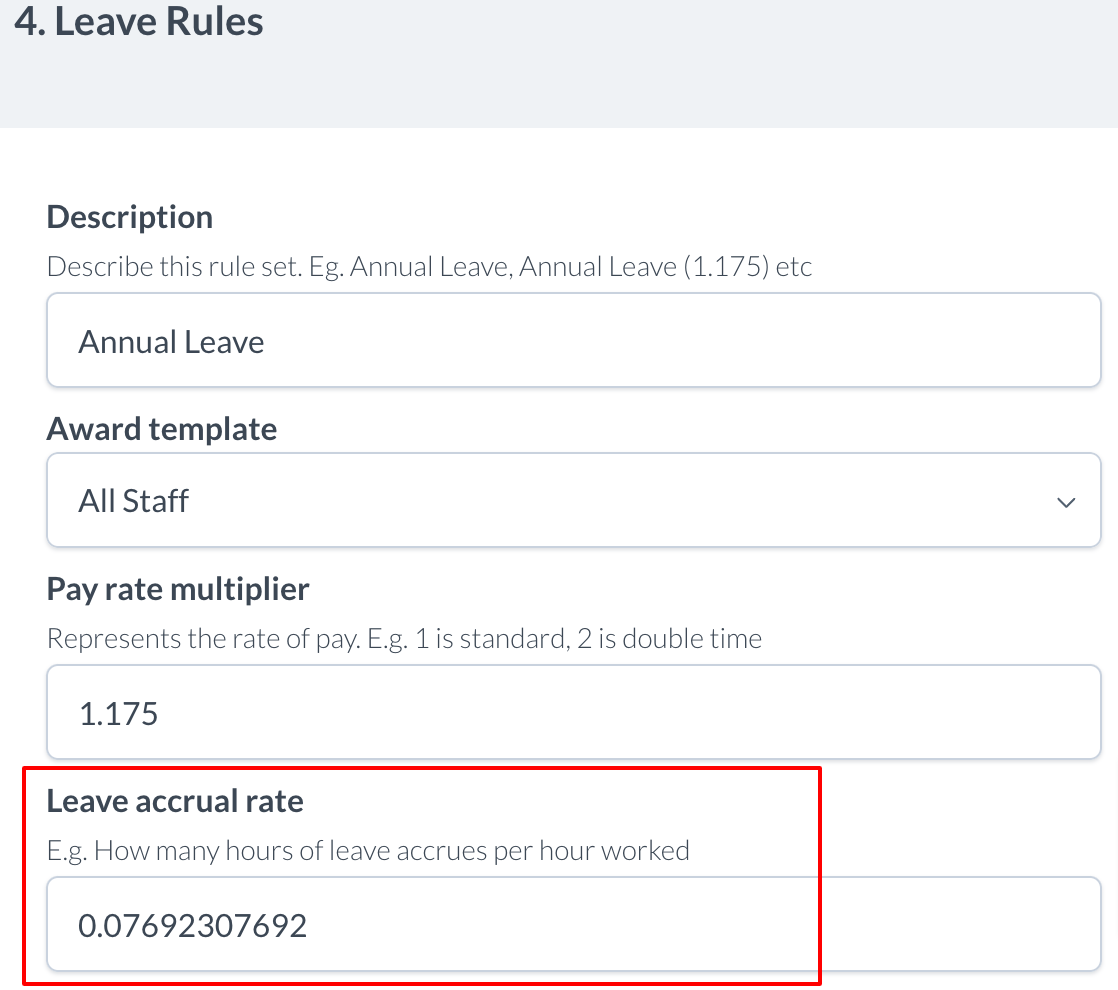The image size is (1118, 990).
Task: Click on the 0.07692307692 value
Action: [192, 926]
